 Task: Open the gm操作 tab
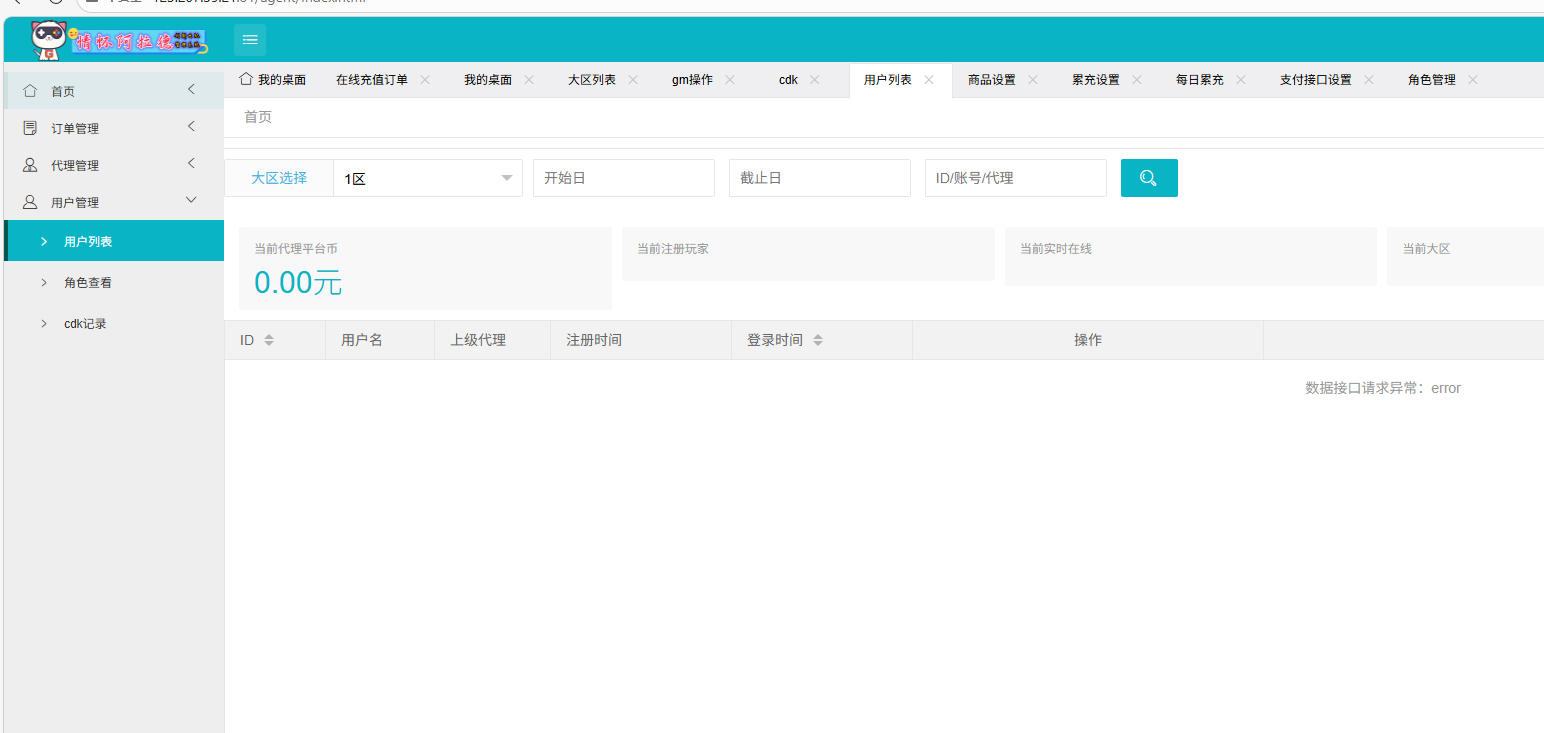(x=694, y=79)
